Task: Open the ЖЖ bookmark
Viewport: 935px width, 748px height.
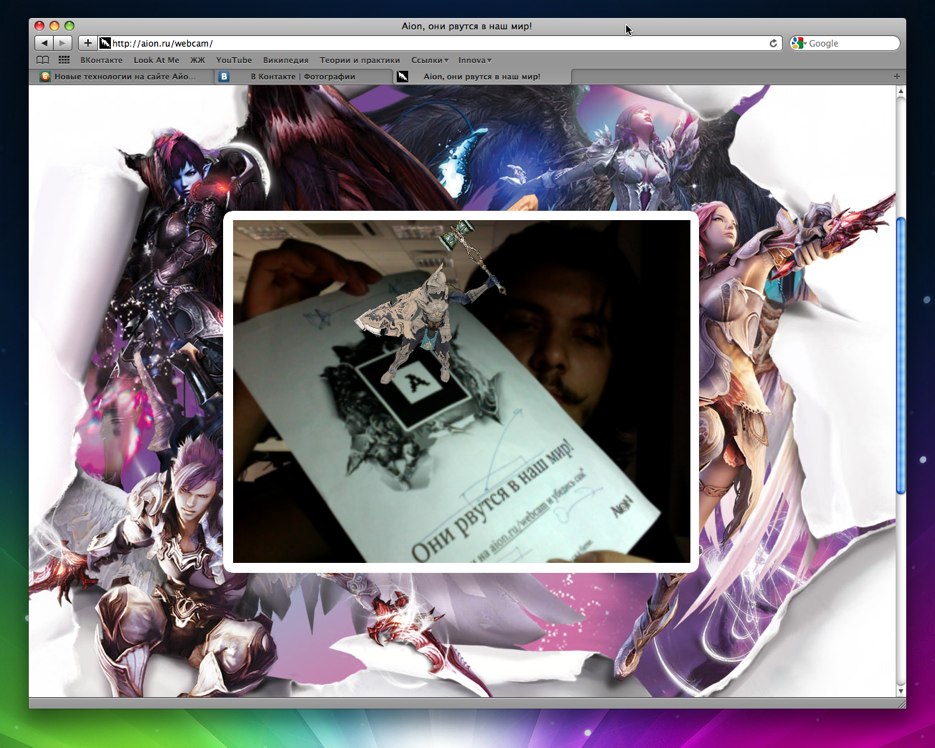Action: click(197, 60)
